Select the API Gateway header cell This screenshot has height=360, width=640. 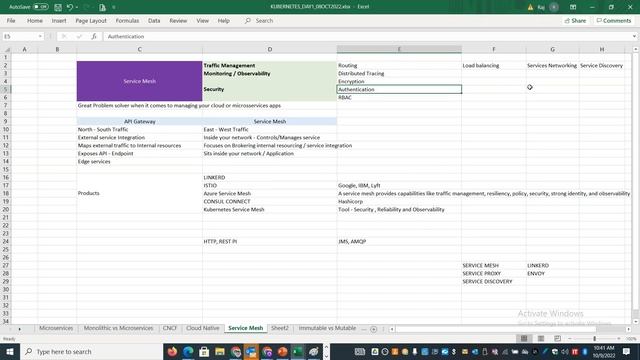point(139,121)
